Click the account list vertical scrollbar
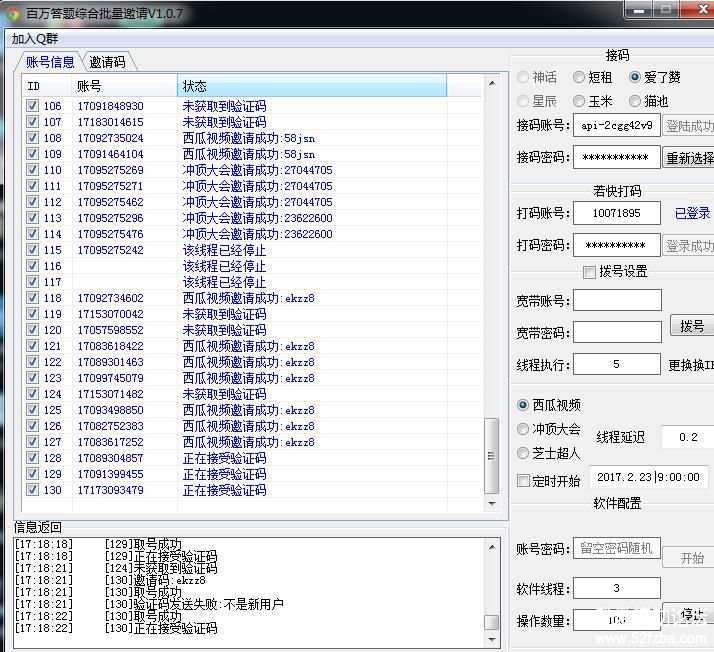 point(491,300)
